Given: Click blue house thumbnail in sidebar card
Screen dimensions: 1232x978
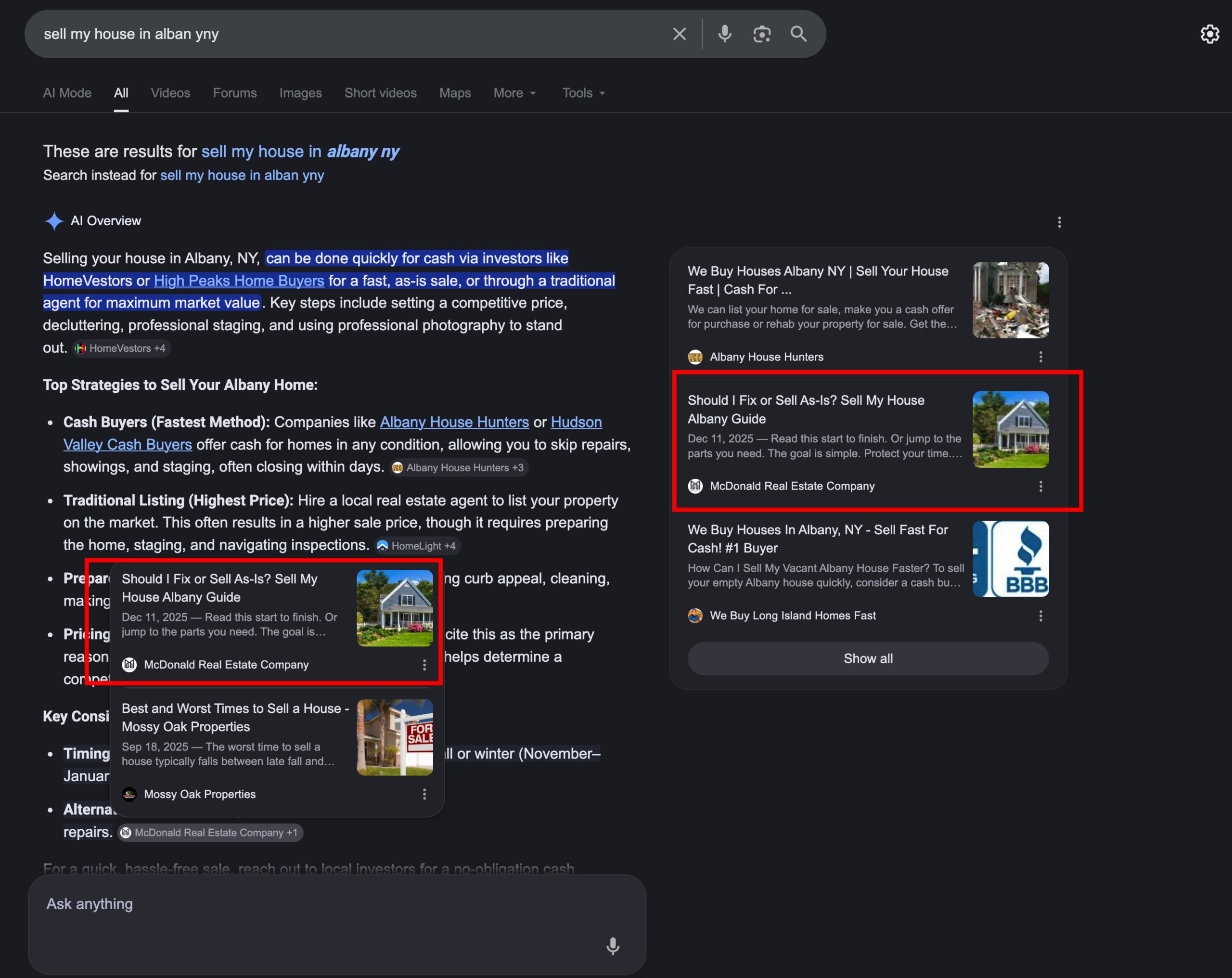Looking at the screenshot, I should (x=1010, y=429).
